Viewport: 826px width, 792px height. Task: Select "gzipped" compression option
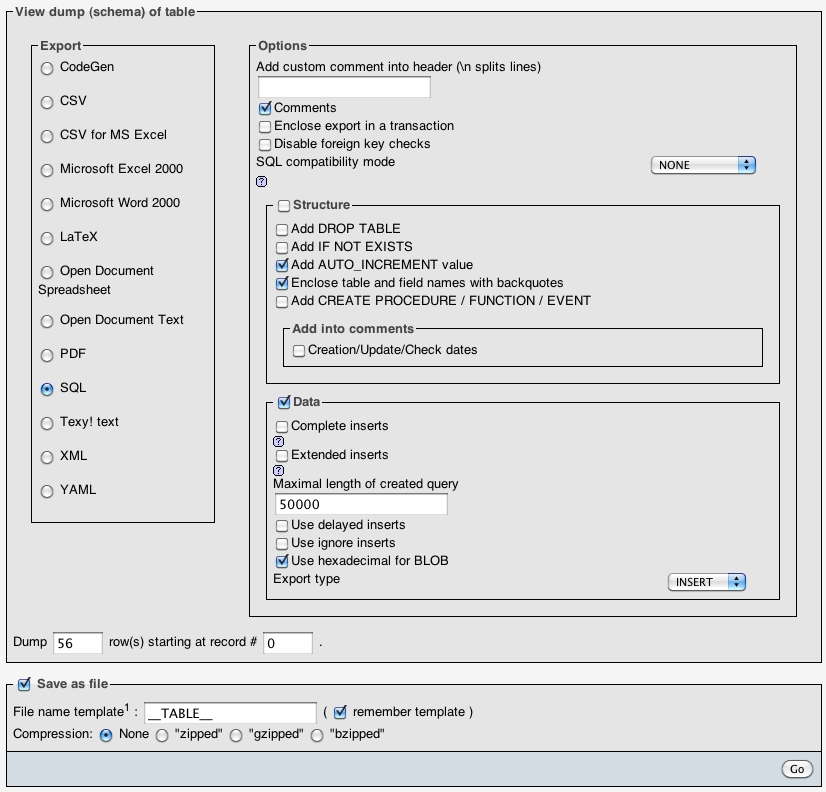(x=236, y=735)
